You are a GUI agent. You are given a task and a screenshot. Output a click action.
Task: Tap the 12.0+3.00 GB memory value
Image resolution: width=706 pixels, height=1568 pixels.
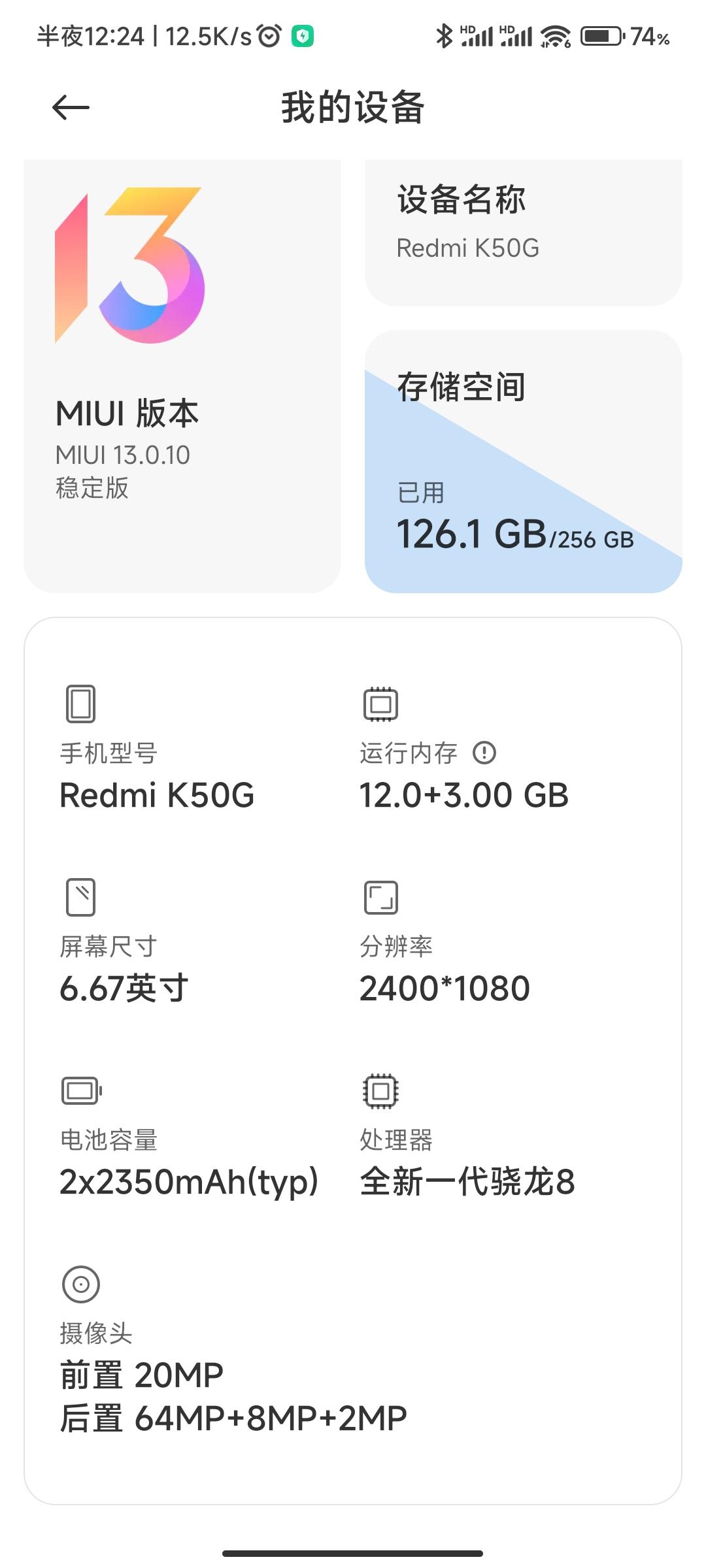click(x=463, y=795)
